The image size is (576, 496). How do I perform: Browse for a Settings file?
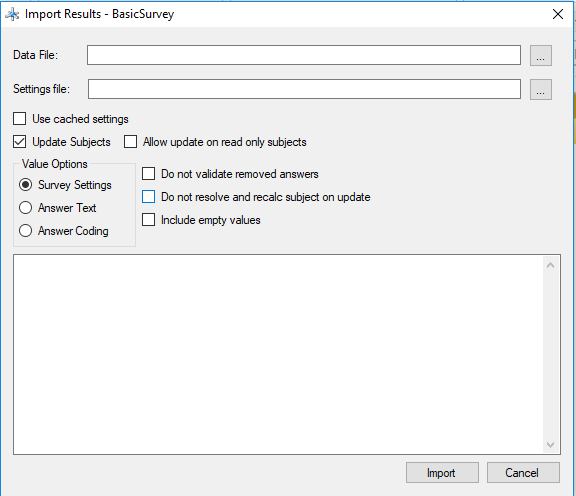coord(540,89)
